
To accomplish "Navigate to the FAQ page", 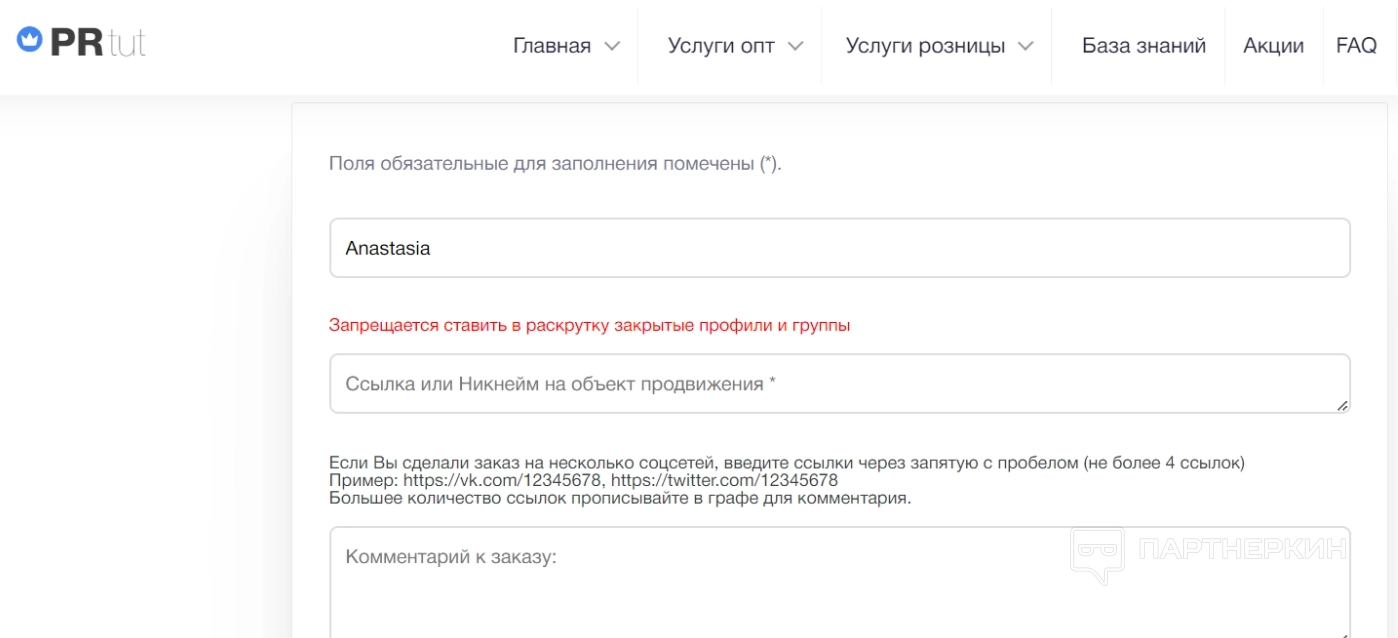I will tap(1356, 46).
